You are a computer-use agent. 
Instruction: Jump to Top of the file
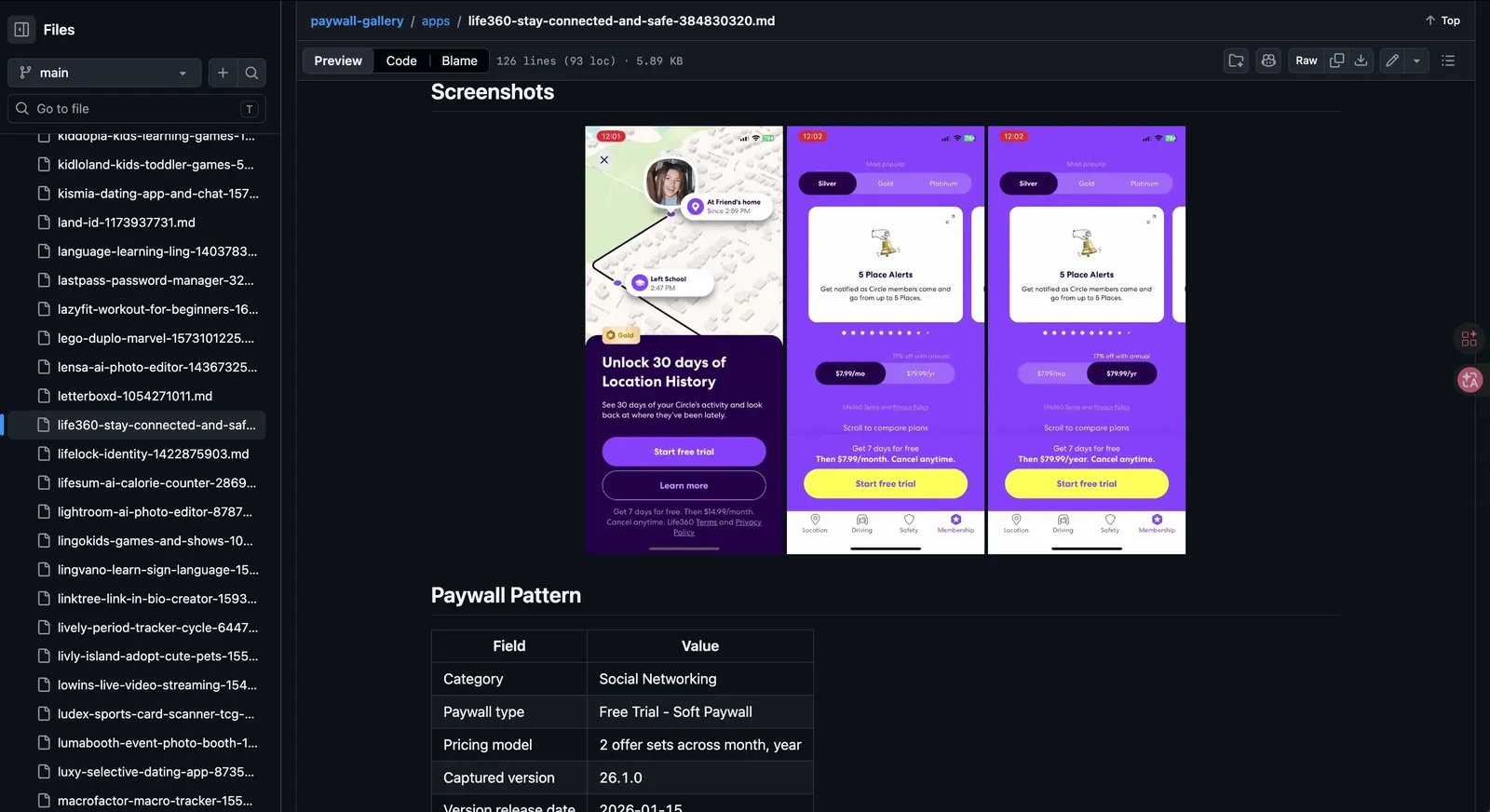[1443, 20]
